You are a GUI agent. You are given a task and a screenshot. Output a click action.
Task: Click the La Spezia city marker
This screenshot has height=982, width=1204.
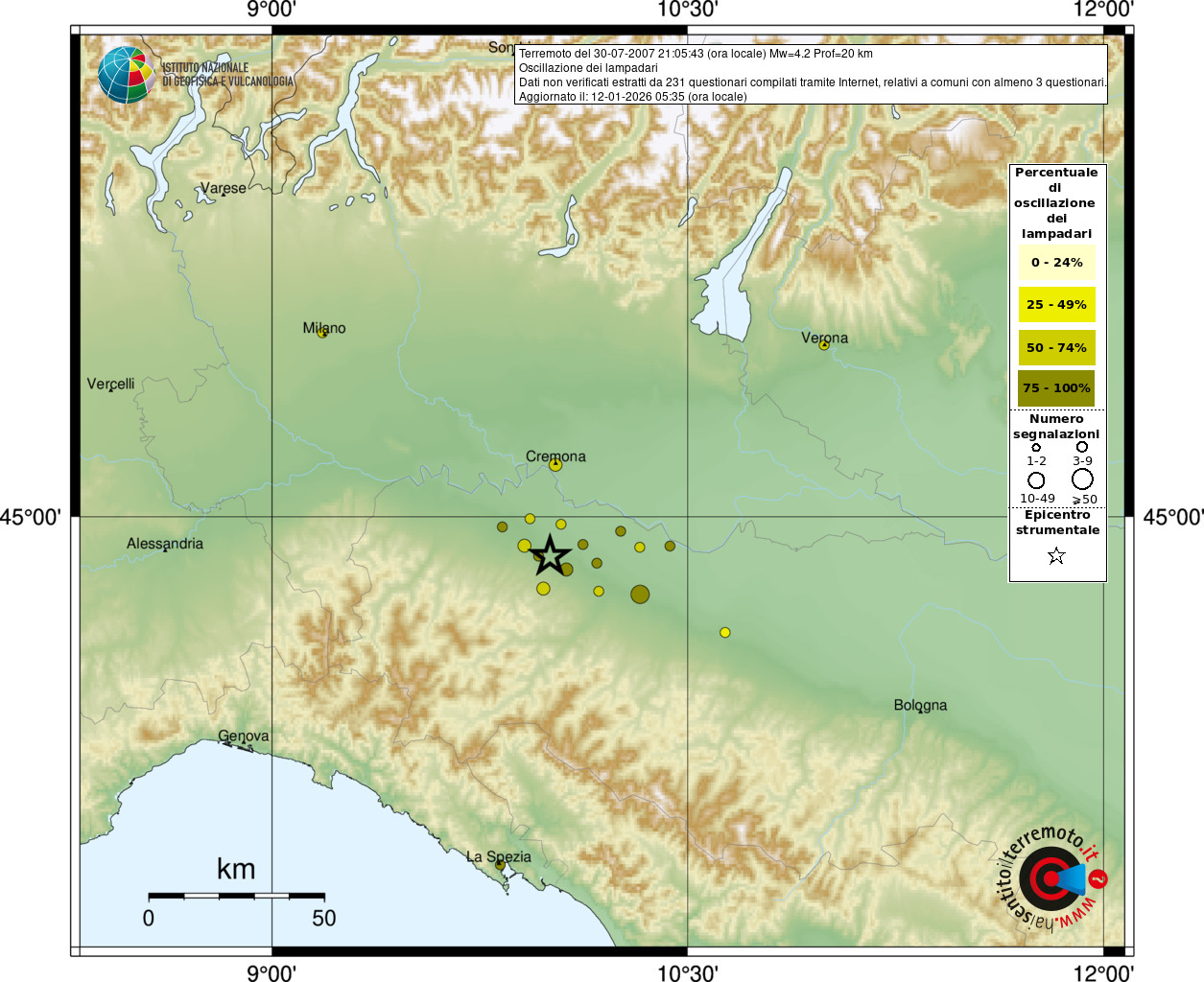(500, 865)
